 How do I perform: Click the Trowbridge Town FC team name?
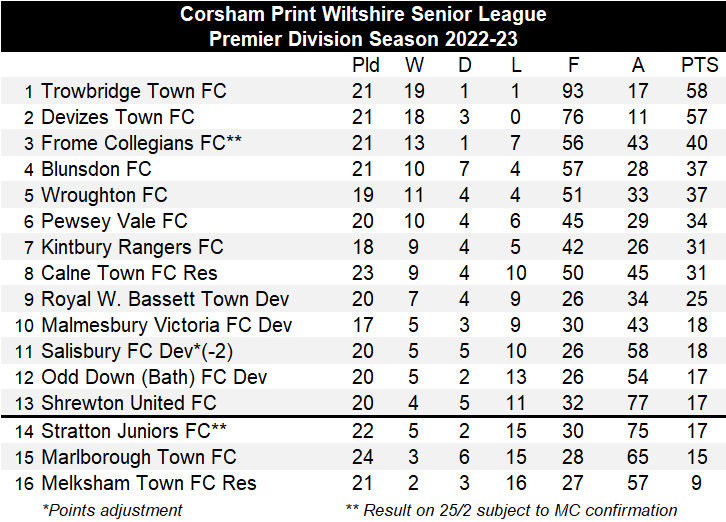click(x=133, y=91)
